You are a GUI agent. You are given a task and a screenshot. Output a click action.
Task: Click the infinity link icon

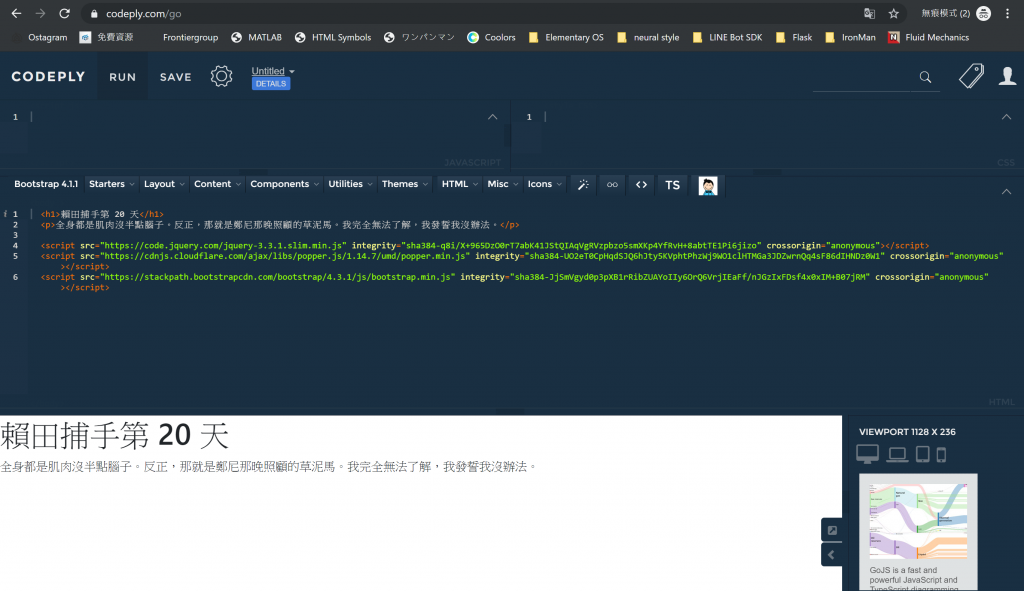point(612,185)
